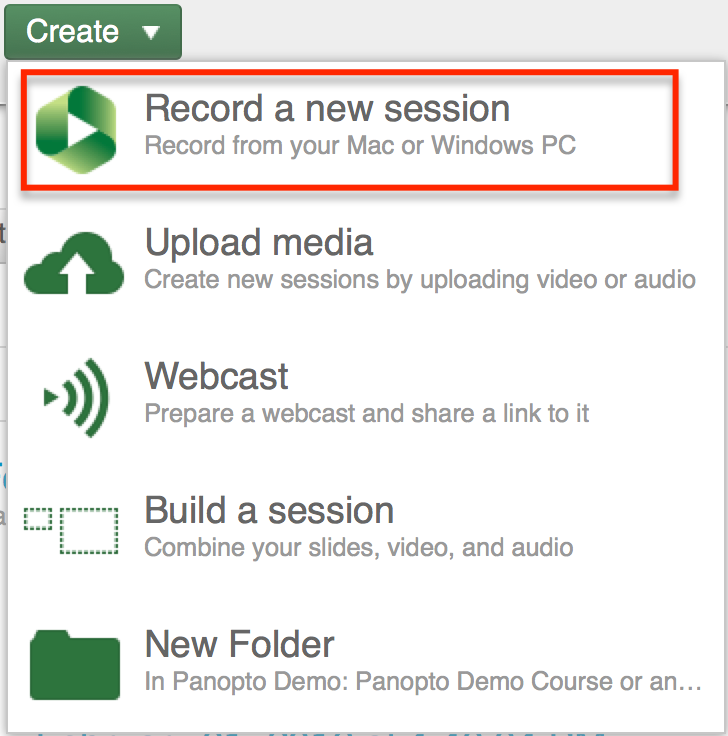
Task: Click the Panopto green play logo icon
Action: (75, 128)
